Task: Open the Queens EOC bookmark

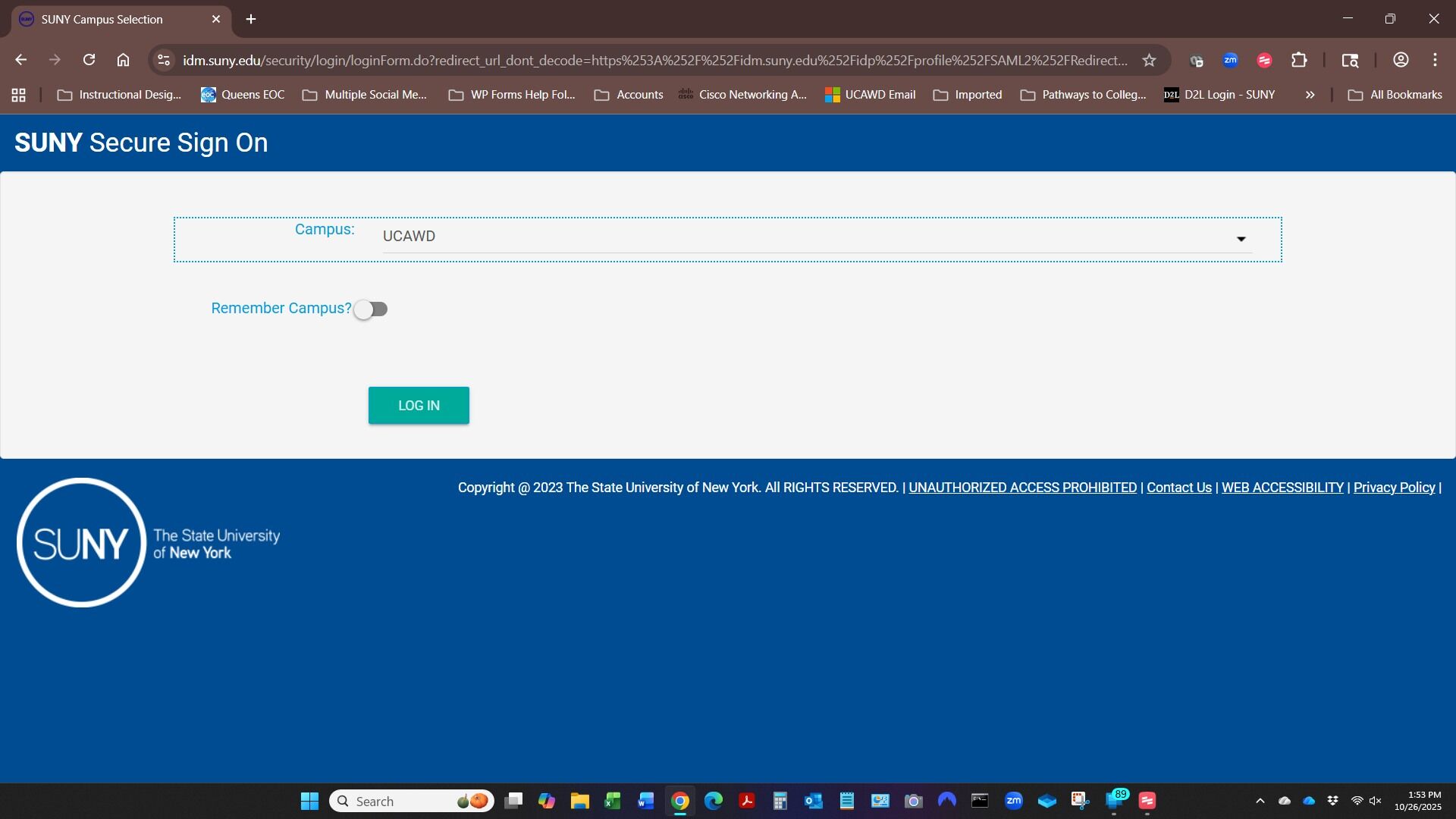Action: 243,95
